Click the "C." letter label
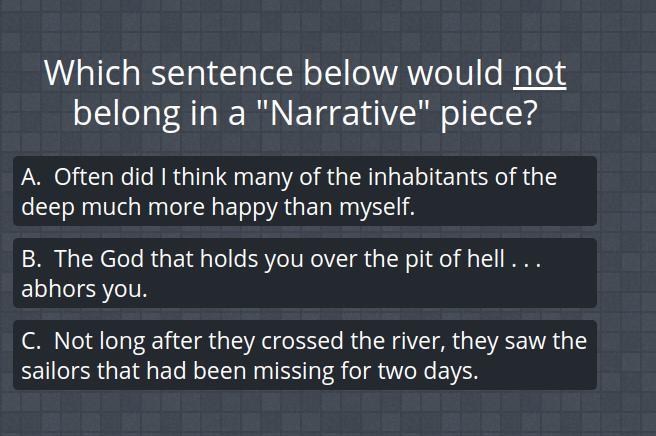This screenshot has width=656, height=436. [31, 341]
